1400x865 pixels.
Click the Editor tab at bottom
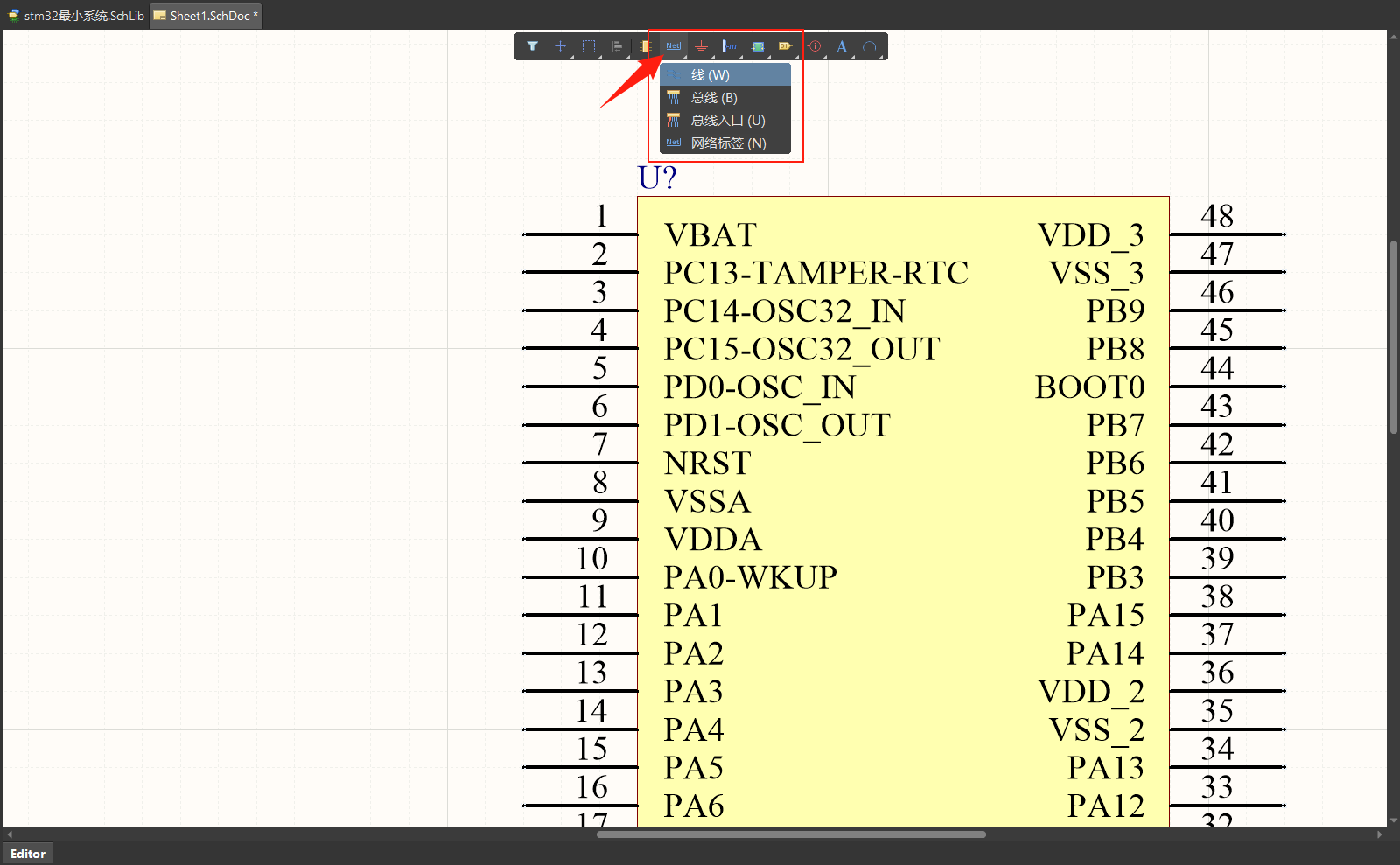28,854
